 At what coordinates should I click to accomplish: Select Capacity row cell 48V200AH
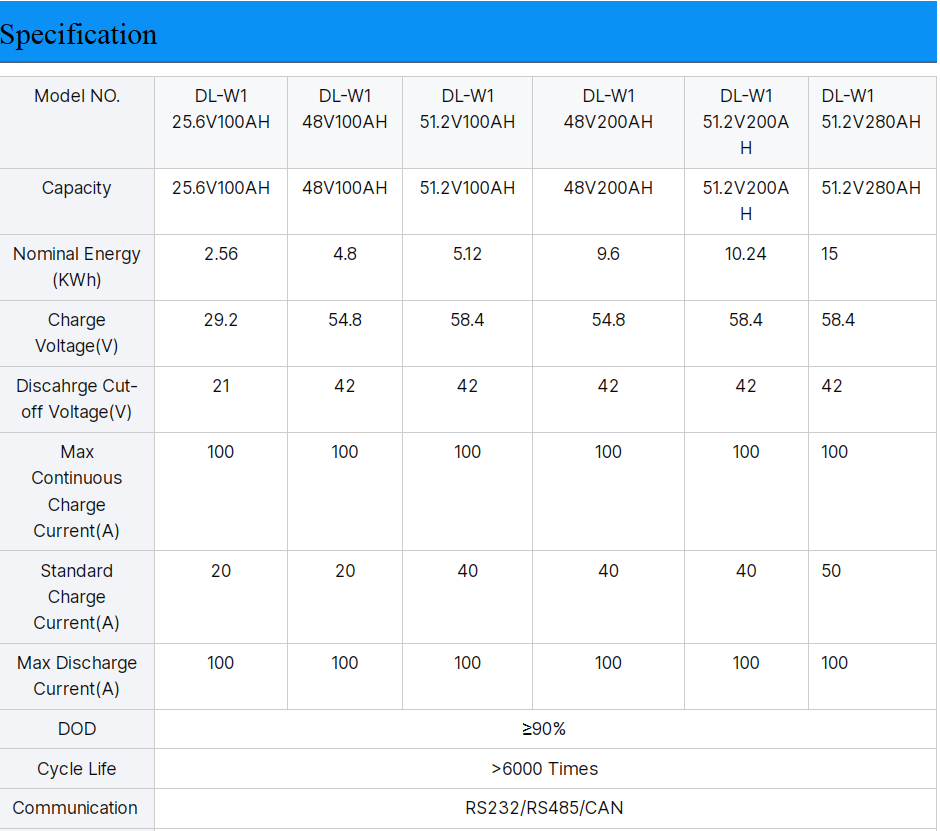click(x=608, y=188)
